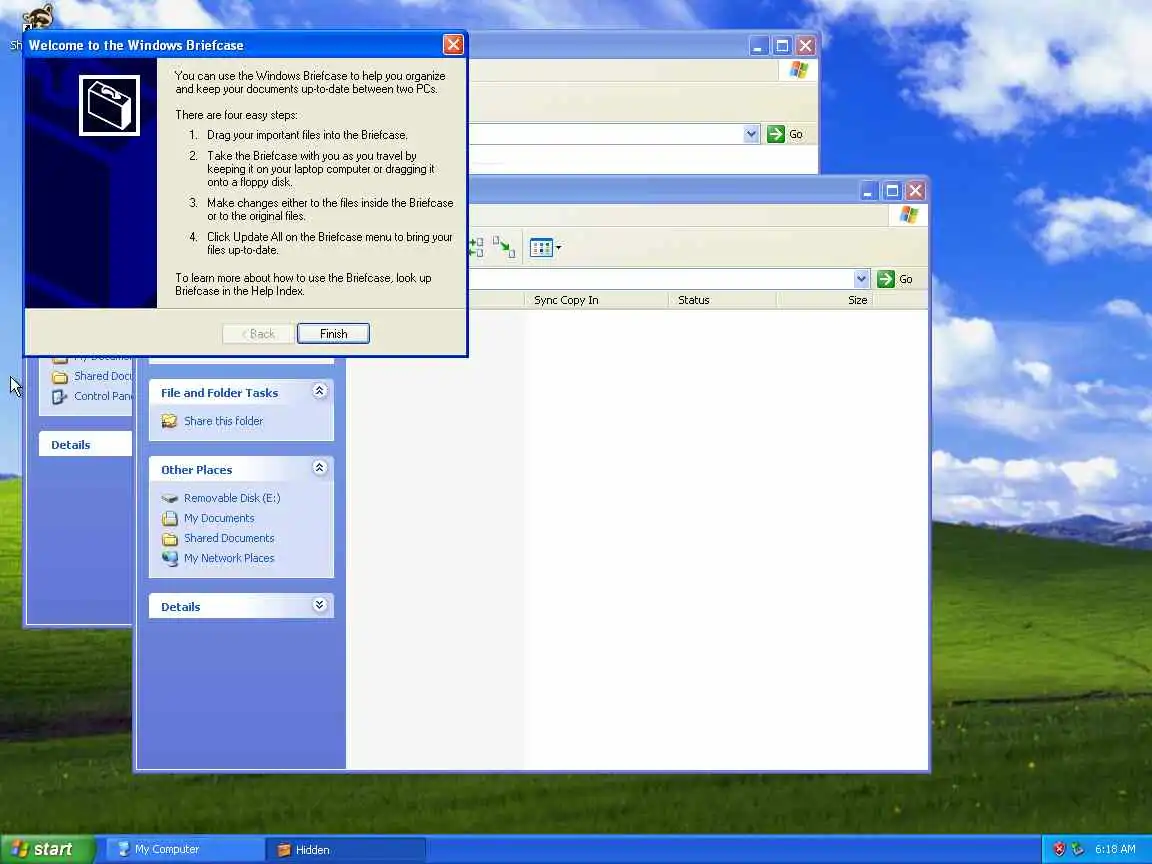Maximize the front Briefcase window

coord(892,191)
